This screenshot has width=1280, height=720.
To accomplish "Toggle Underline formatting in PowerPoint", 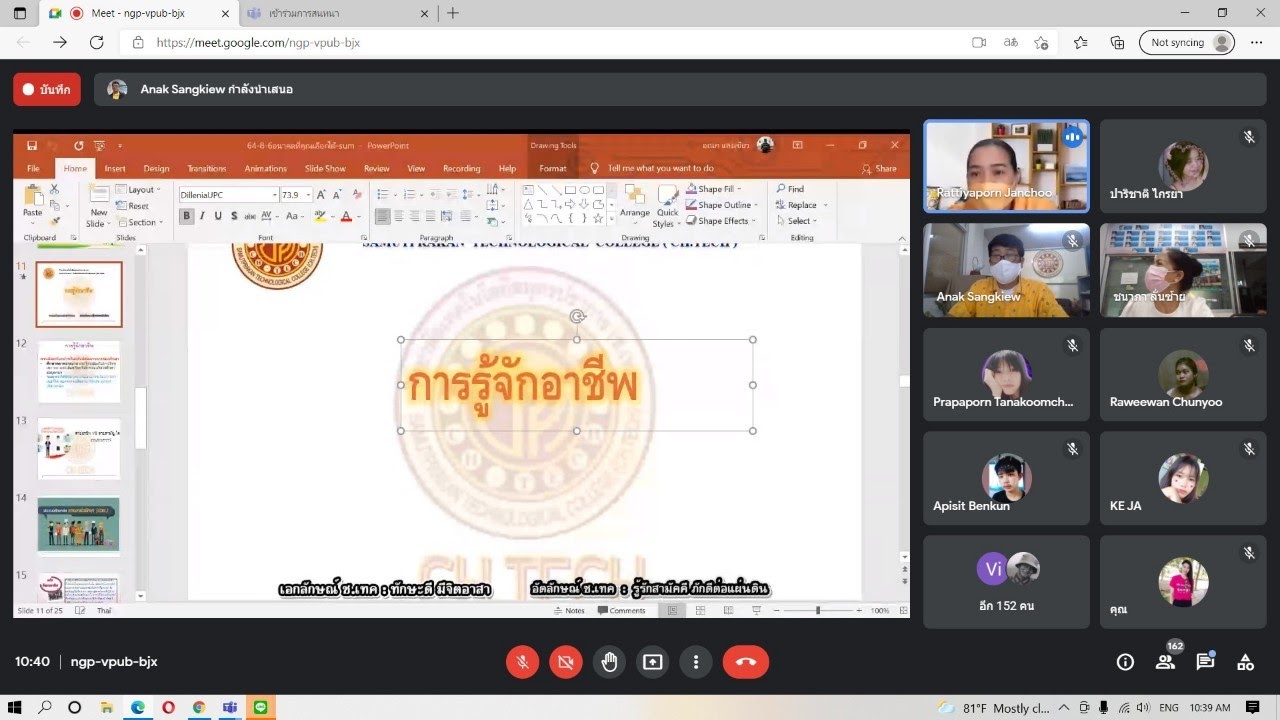I will coord(218,216).
